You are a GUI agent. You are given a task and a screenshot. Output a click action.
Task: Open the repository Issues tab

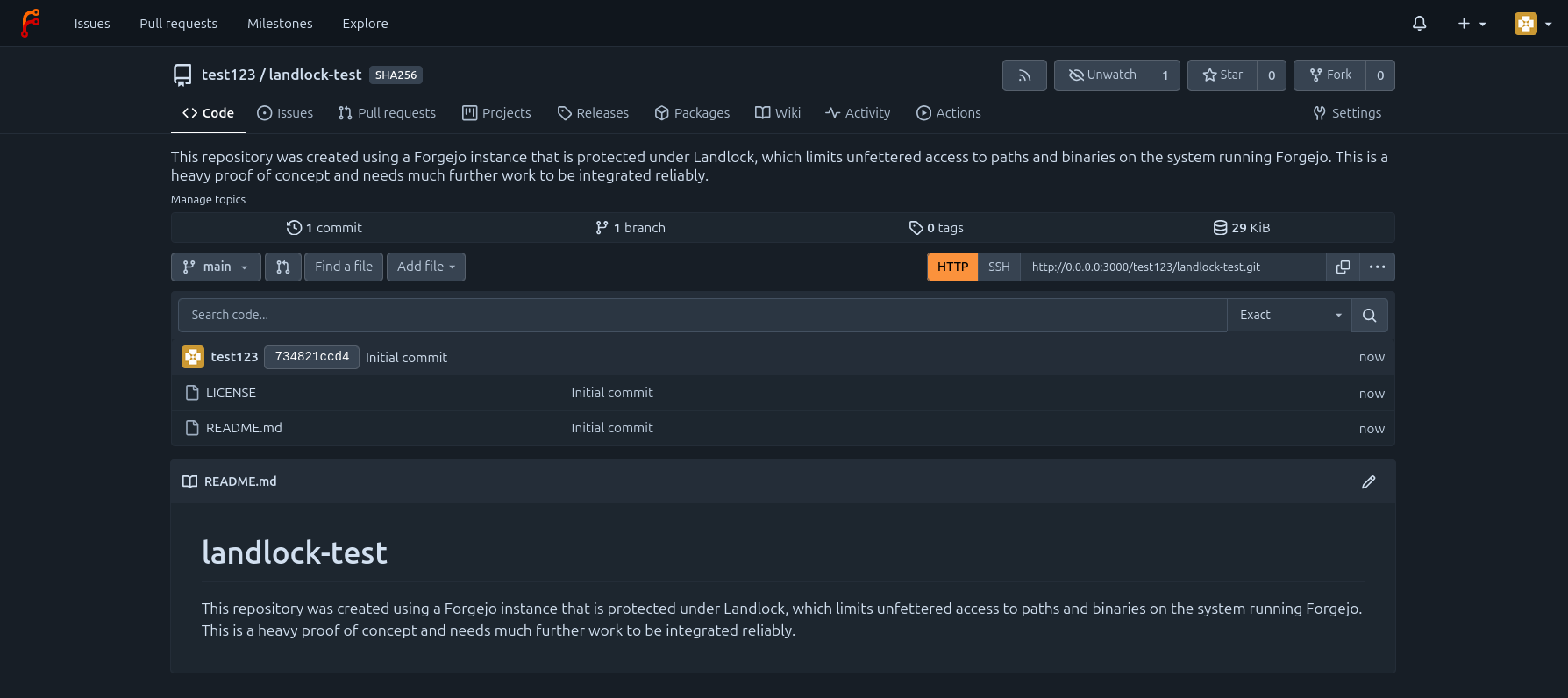[x=285, y=113]
